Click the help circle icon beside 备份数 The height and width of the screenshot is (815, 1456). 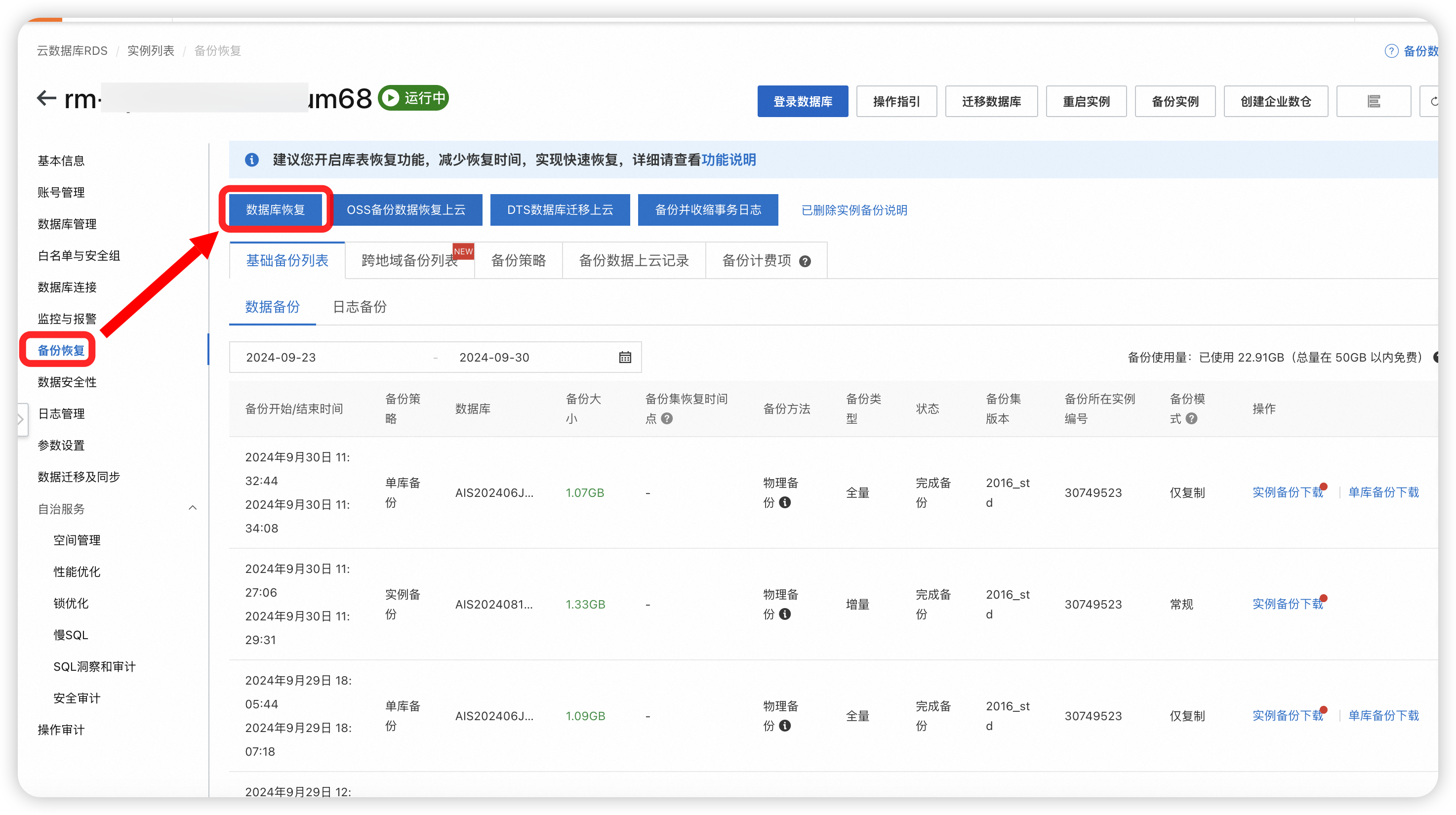tap(1391, 51)
